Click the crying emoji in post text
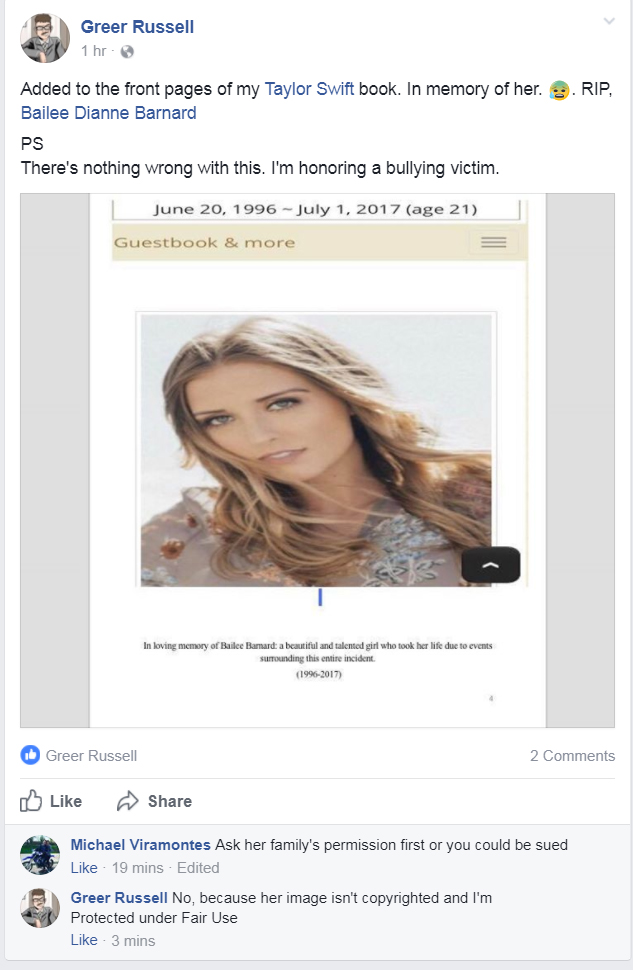633x970 pixels. tap(559, 90)
